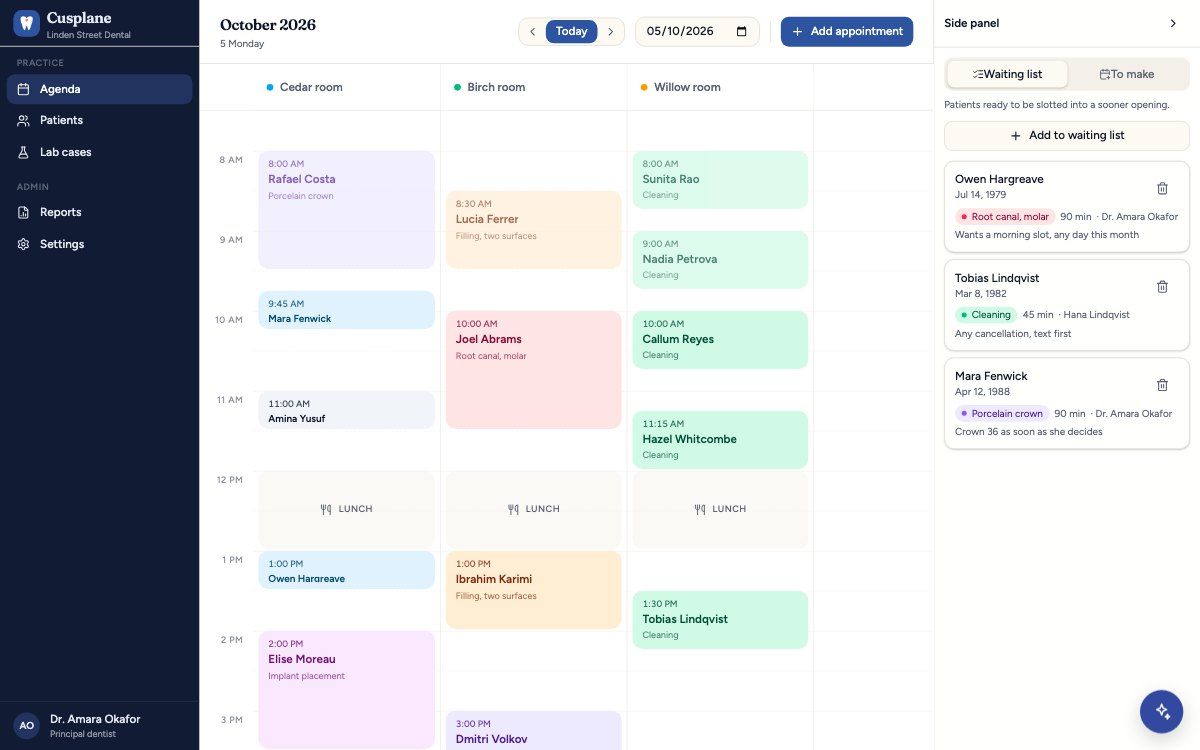Image resolution: width=1200 pixels, height=750 pixels.
Task: Open Tobias Lindqvist 1:30 PM appointment
Action: pos(720,620)
